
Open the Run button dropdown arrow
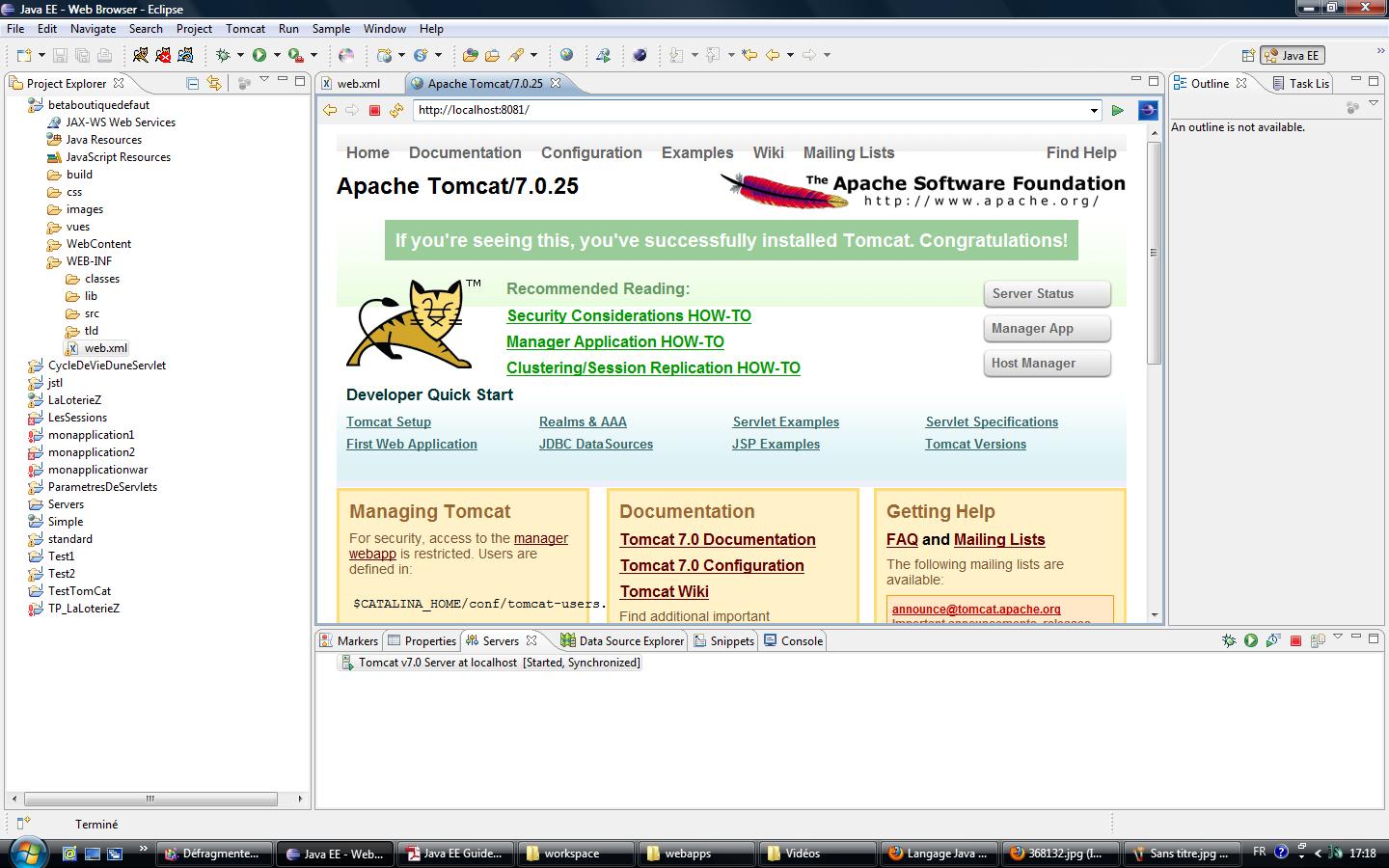click(x=276, y=55)
